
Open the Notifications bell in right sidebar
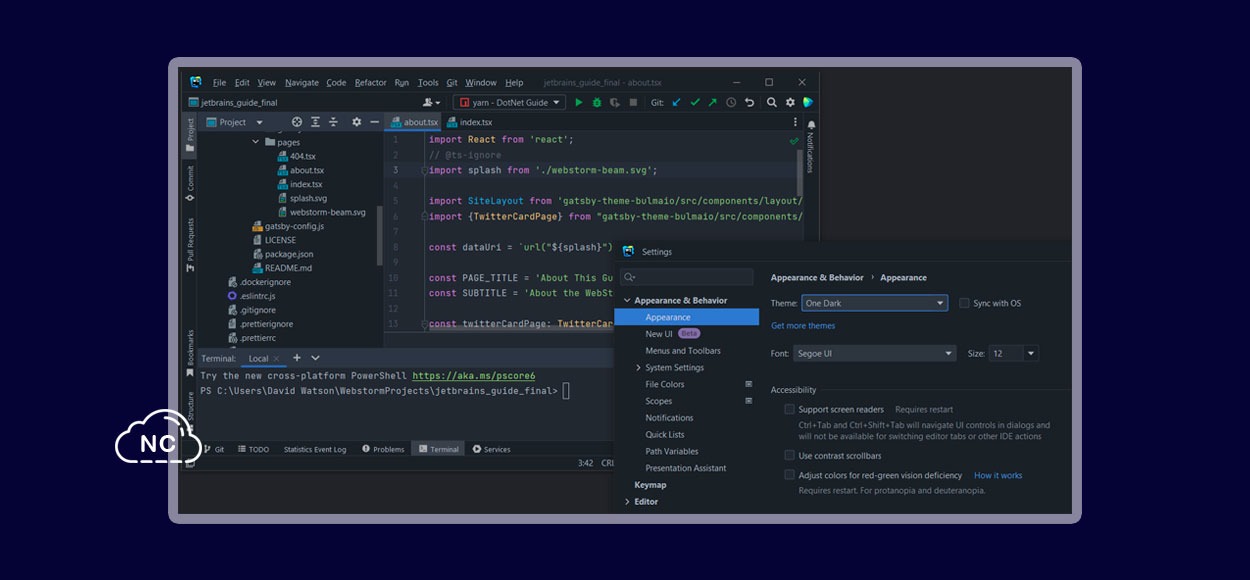pos(811,125)
